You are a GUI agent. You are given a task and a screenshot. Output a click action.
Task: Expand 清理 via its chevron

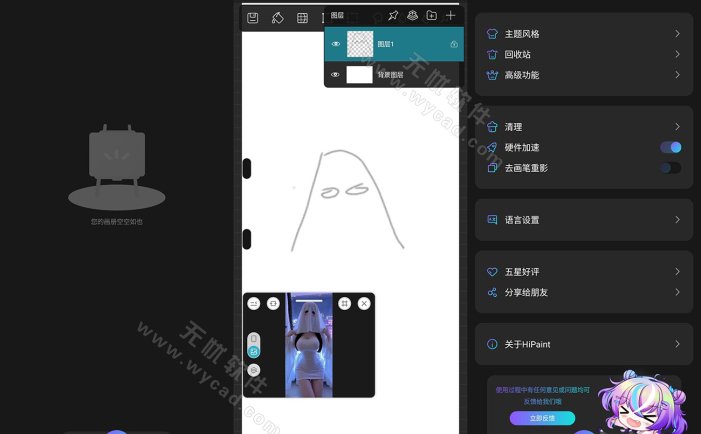677,126
